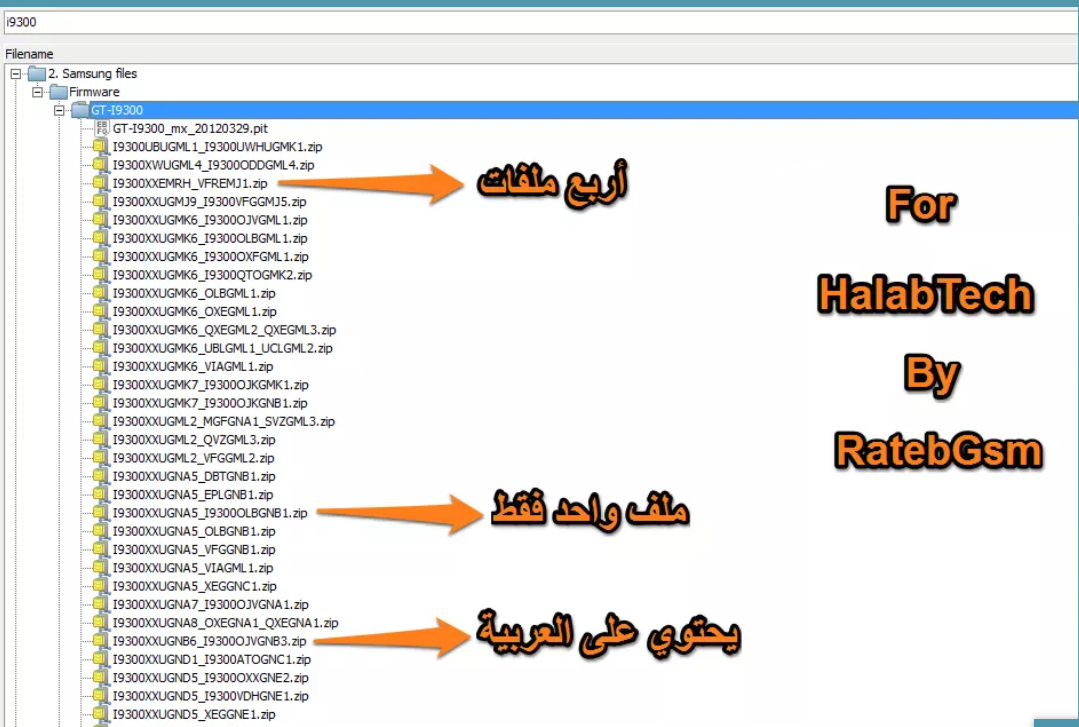Screen dimensions: 1079x727
Task: Collapse the GT-I9300 folder node
Action: 60,110
